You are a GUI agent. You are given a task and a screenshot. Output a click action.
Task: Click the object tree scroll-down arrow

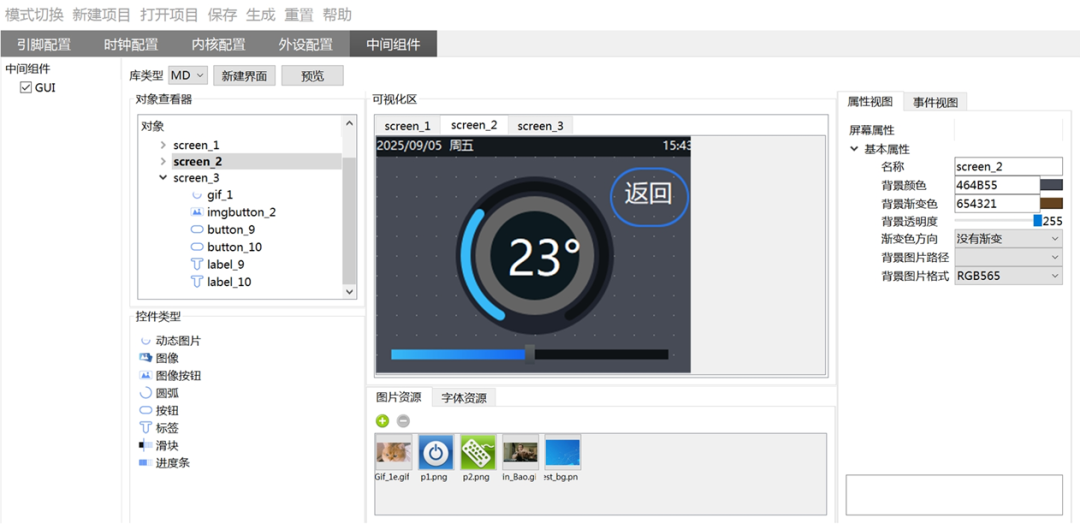tap(349, 293)
